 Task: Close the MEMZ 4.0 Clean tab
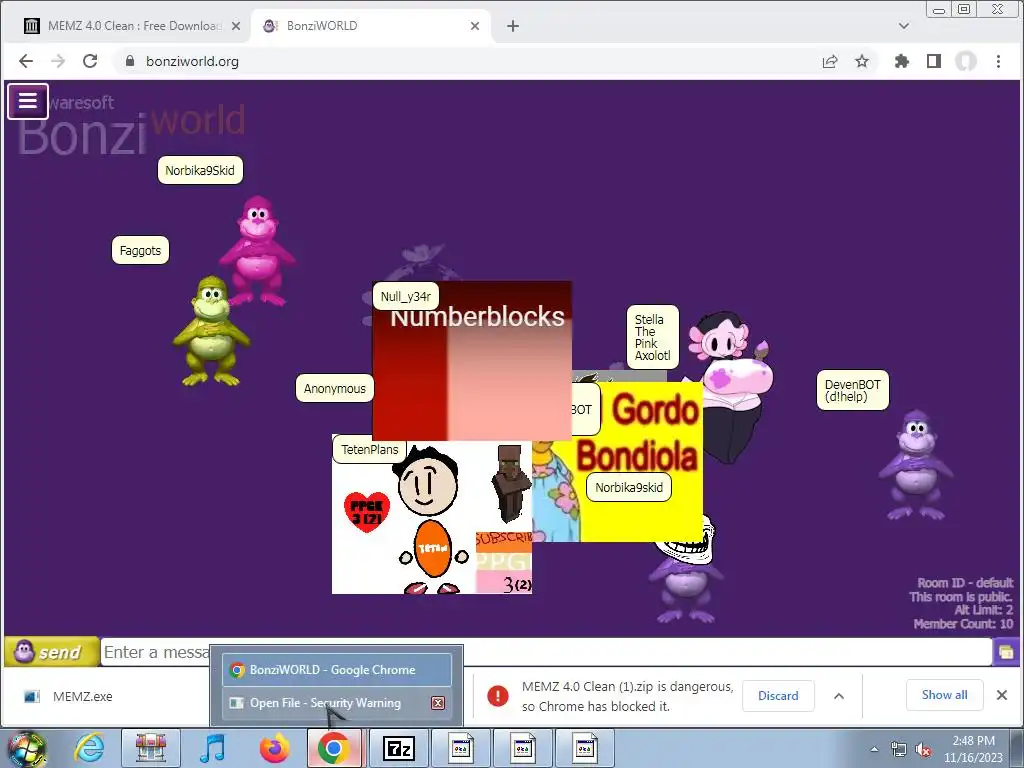(x=236, y=26)
